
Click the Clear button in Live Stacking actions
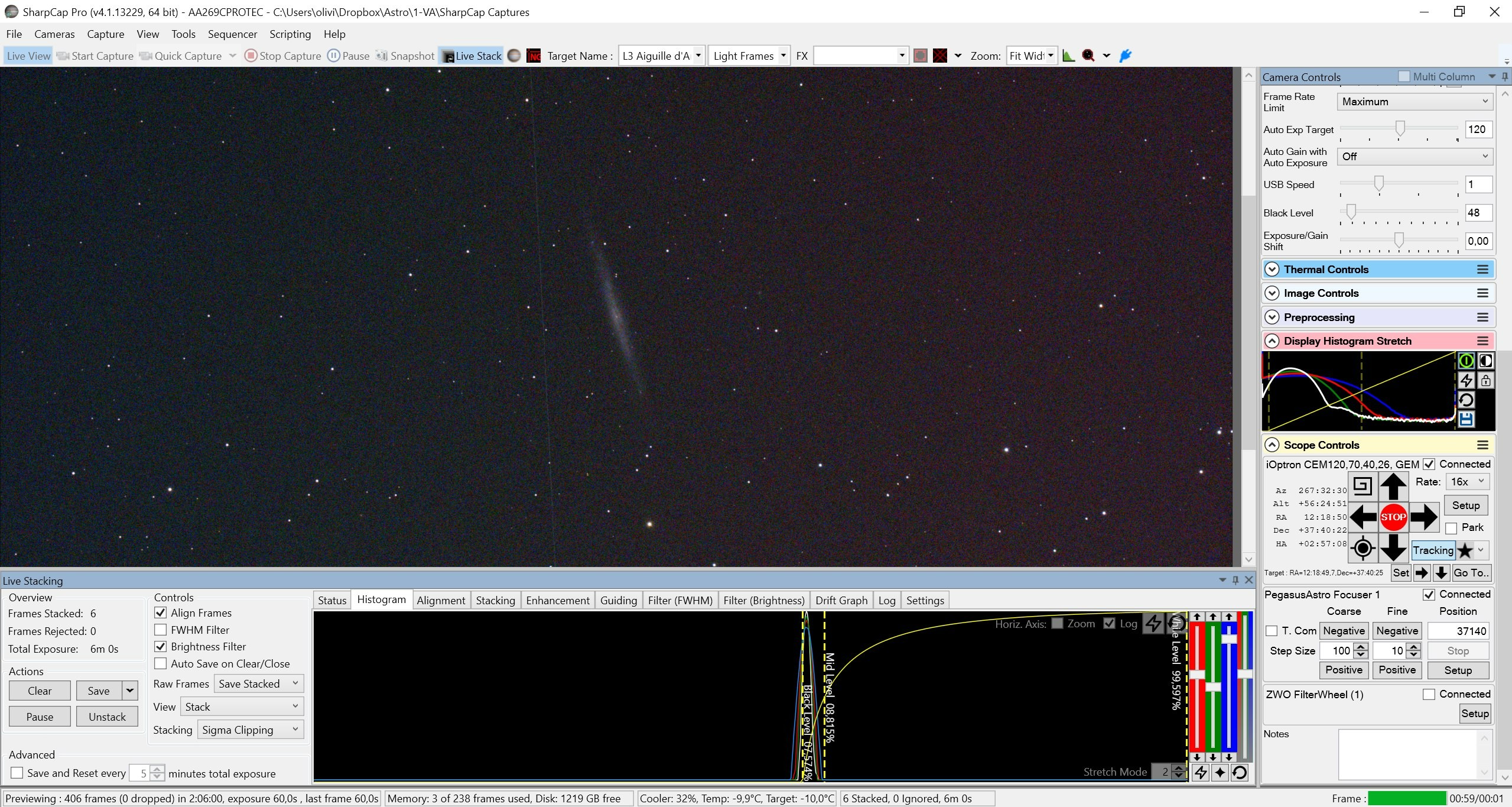40,691
